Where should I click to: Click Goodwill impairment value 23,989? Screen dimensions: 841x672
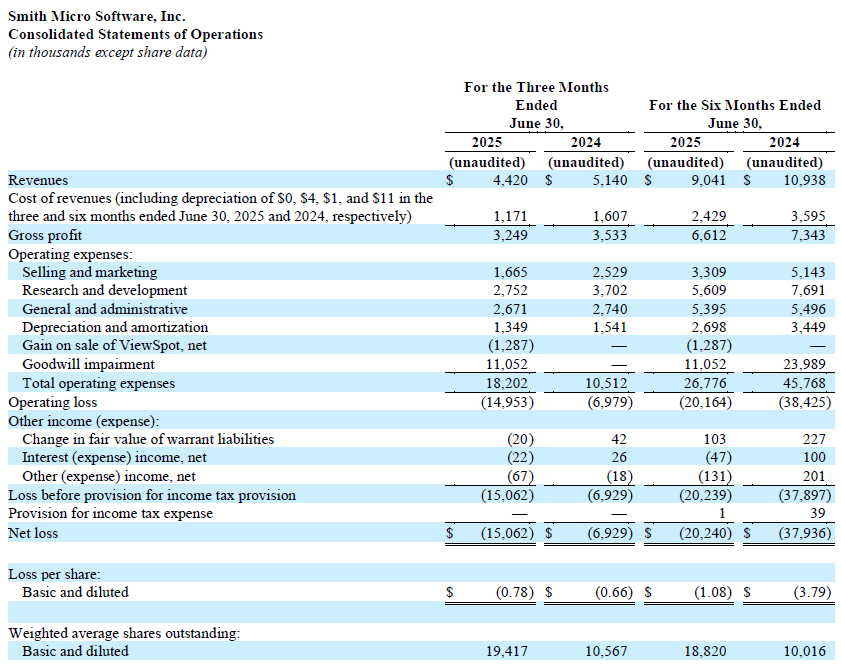click(805, 365)
